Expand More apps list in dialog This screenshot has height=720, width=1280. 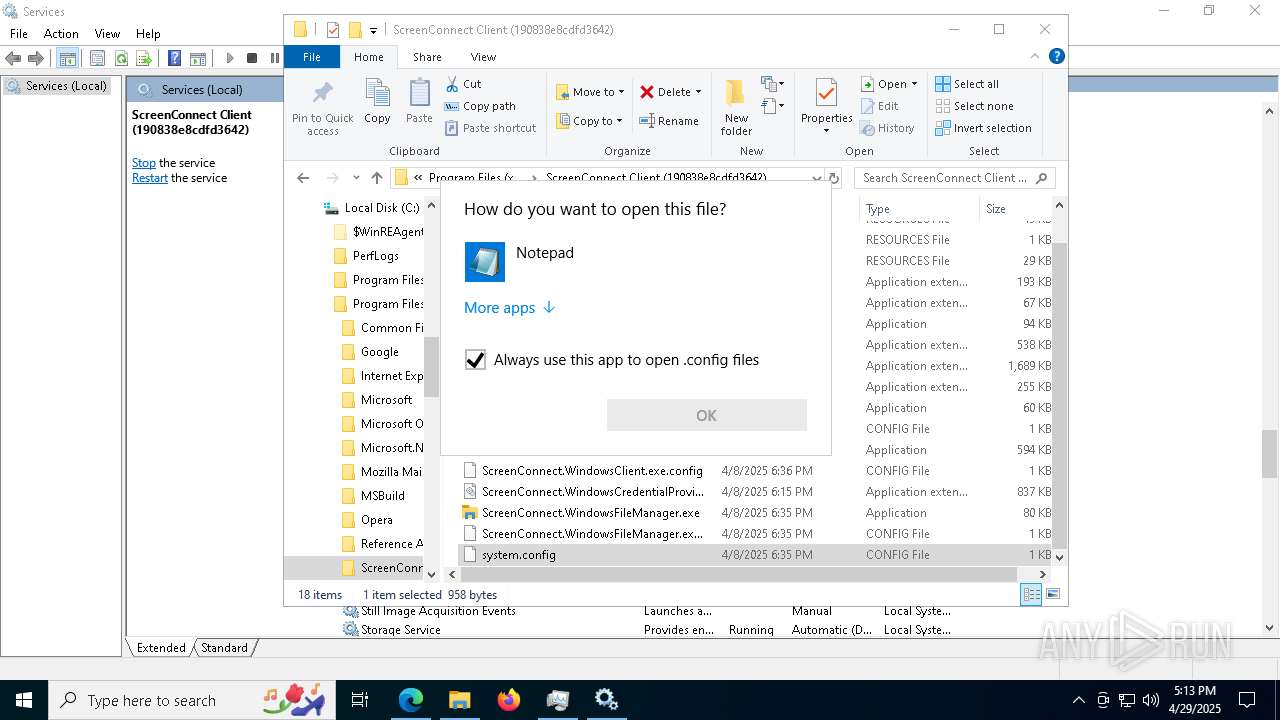pyautogui.click(x=509, y=308)
